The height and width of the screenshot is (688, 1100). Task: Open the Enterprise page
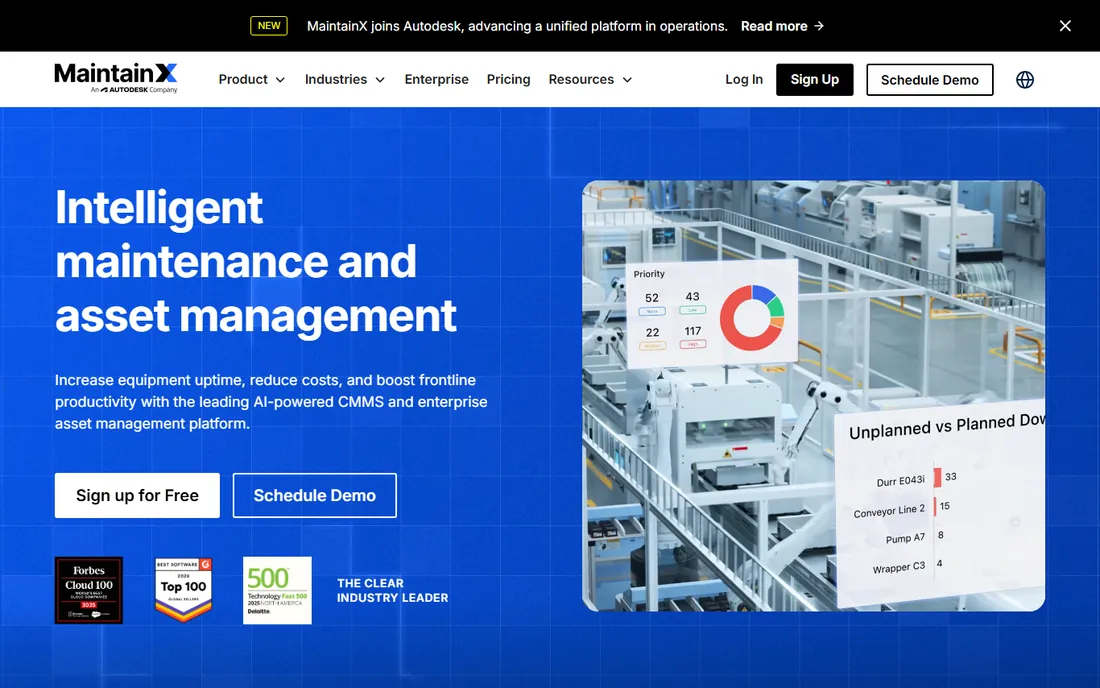(436, 80)
